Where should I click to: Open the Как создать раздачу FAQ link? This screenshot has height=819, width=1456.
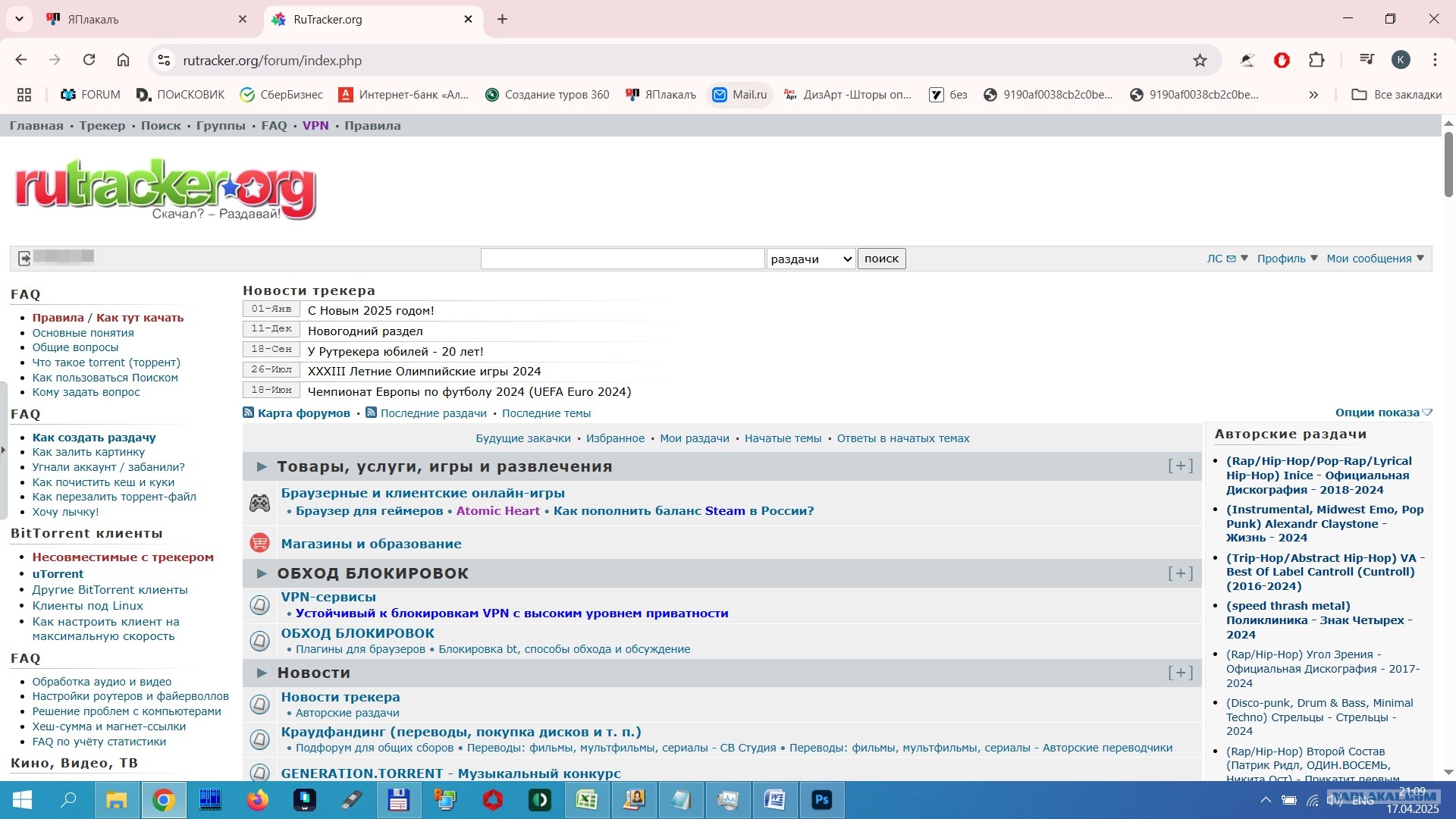tap(94, 438)
